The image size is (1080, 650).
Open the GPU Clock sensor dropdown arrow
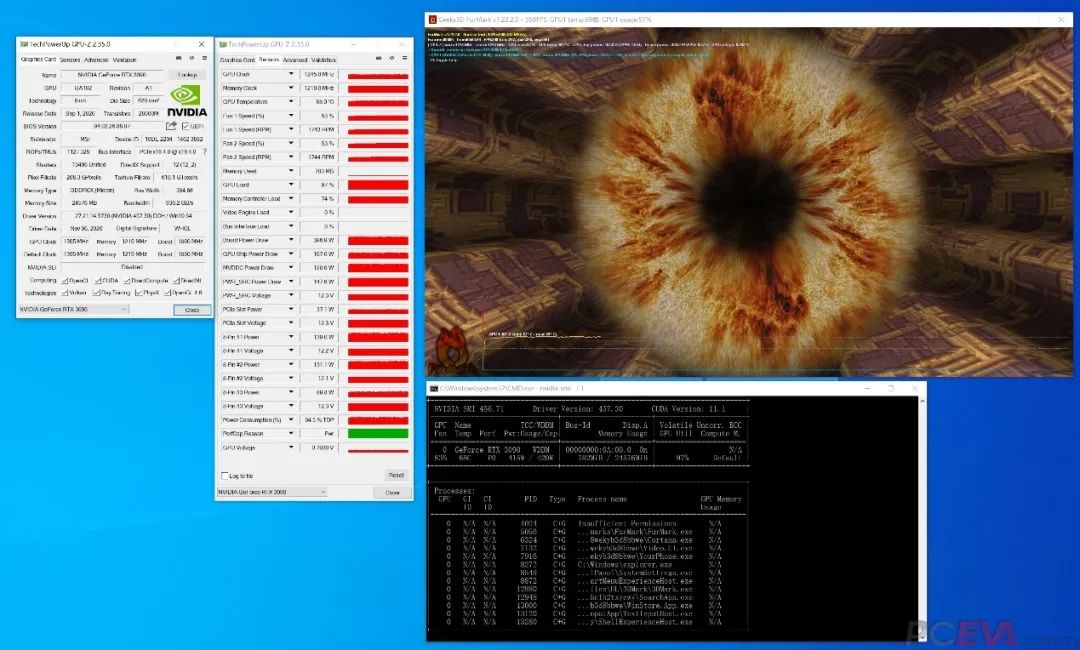pyautogui.click(x=291, y=74)
